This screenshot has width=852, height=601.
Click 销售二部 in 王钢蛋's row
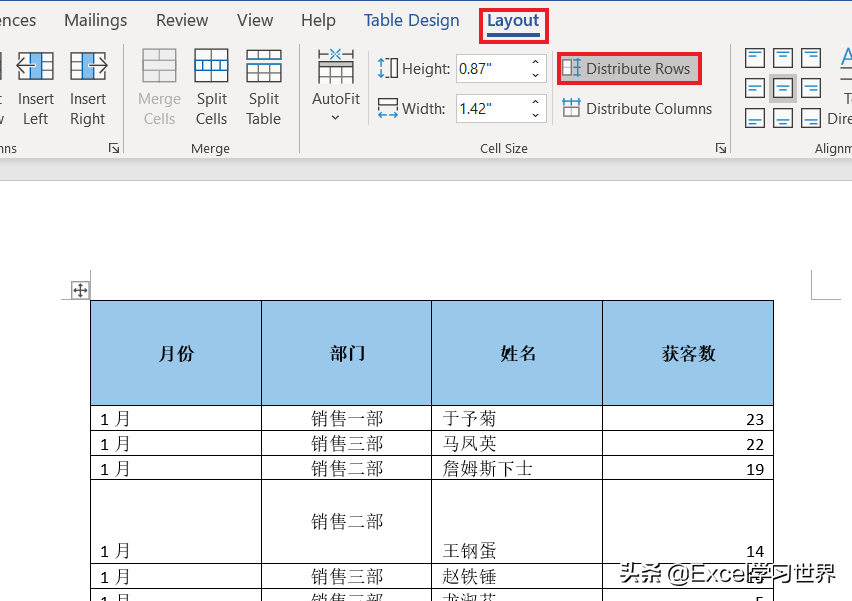click(347, 522)
